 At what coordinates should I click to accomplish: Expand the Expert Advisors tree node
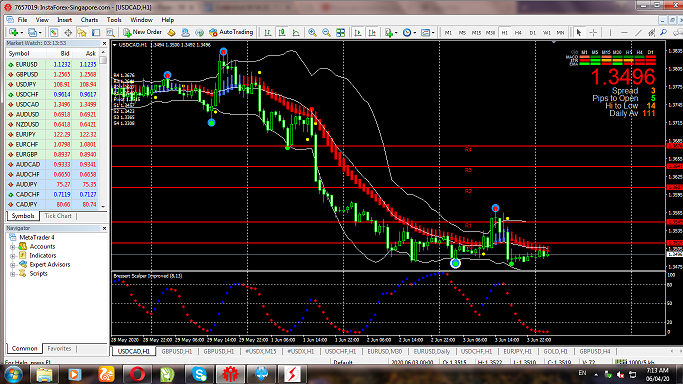tap(13, 265)
